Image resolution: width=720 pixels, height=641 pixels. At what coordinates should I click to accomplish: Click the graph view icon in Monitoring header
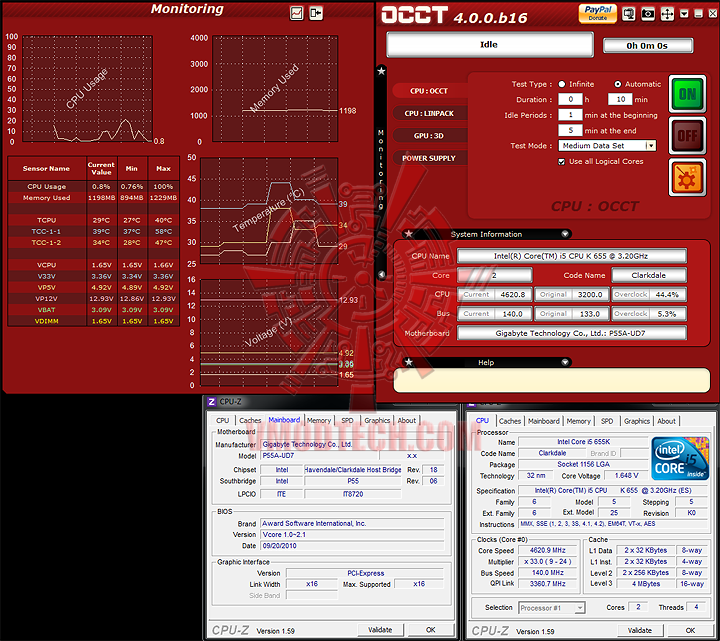(x=297, y=13)
